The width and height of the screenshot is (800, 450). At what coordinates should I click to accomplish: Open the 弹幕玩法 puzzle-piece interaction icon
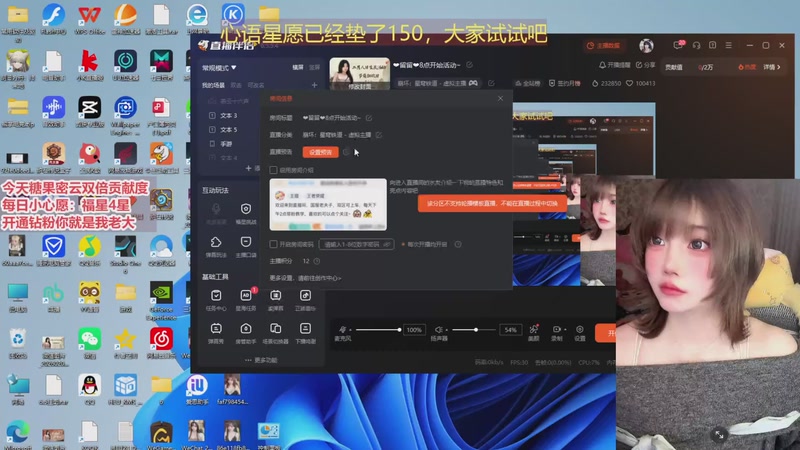216,242
